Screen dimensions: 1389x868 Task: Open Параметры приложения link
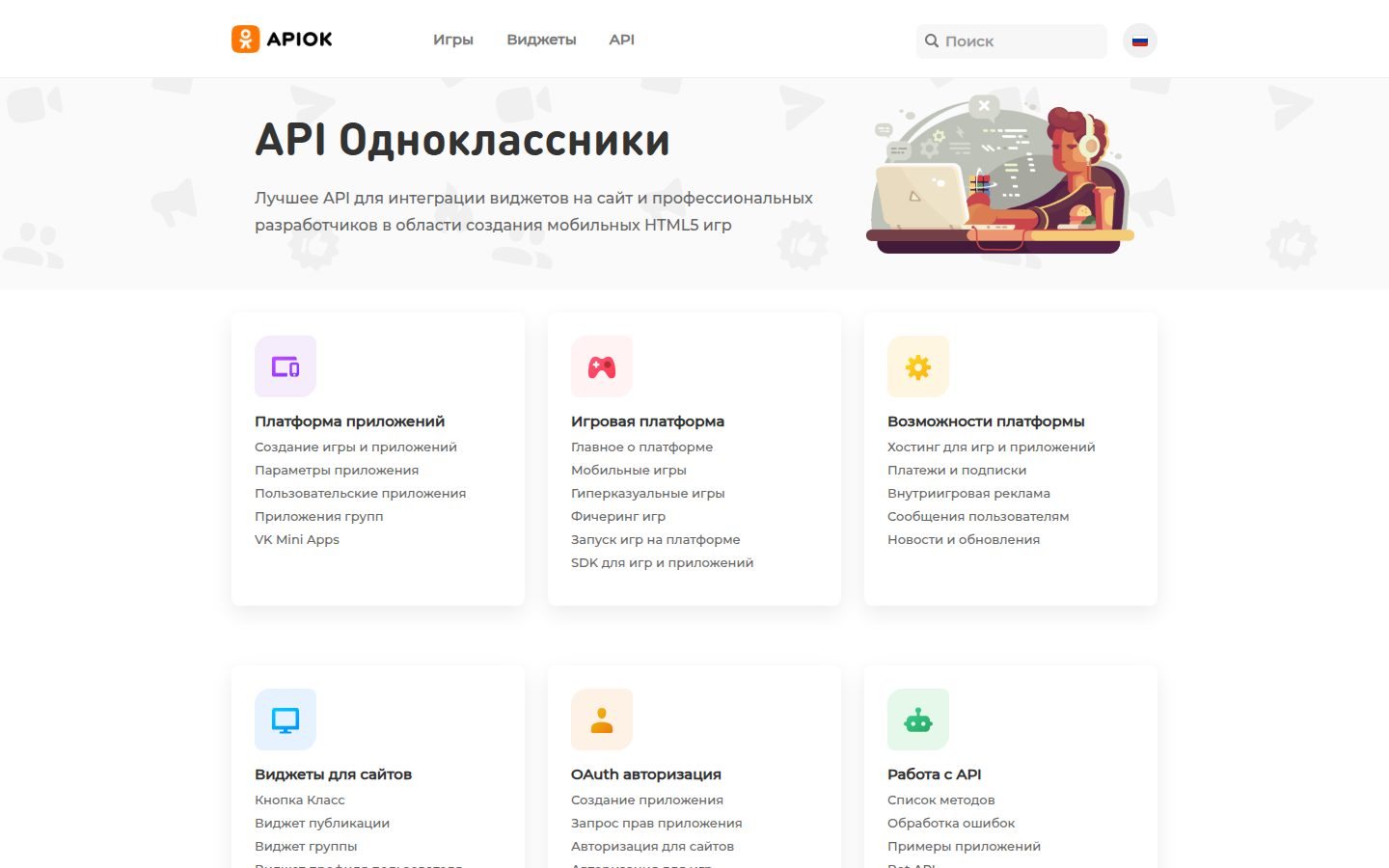click(337, 470)
